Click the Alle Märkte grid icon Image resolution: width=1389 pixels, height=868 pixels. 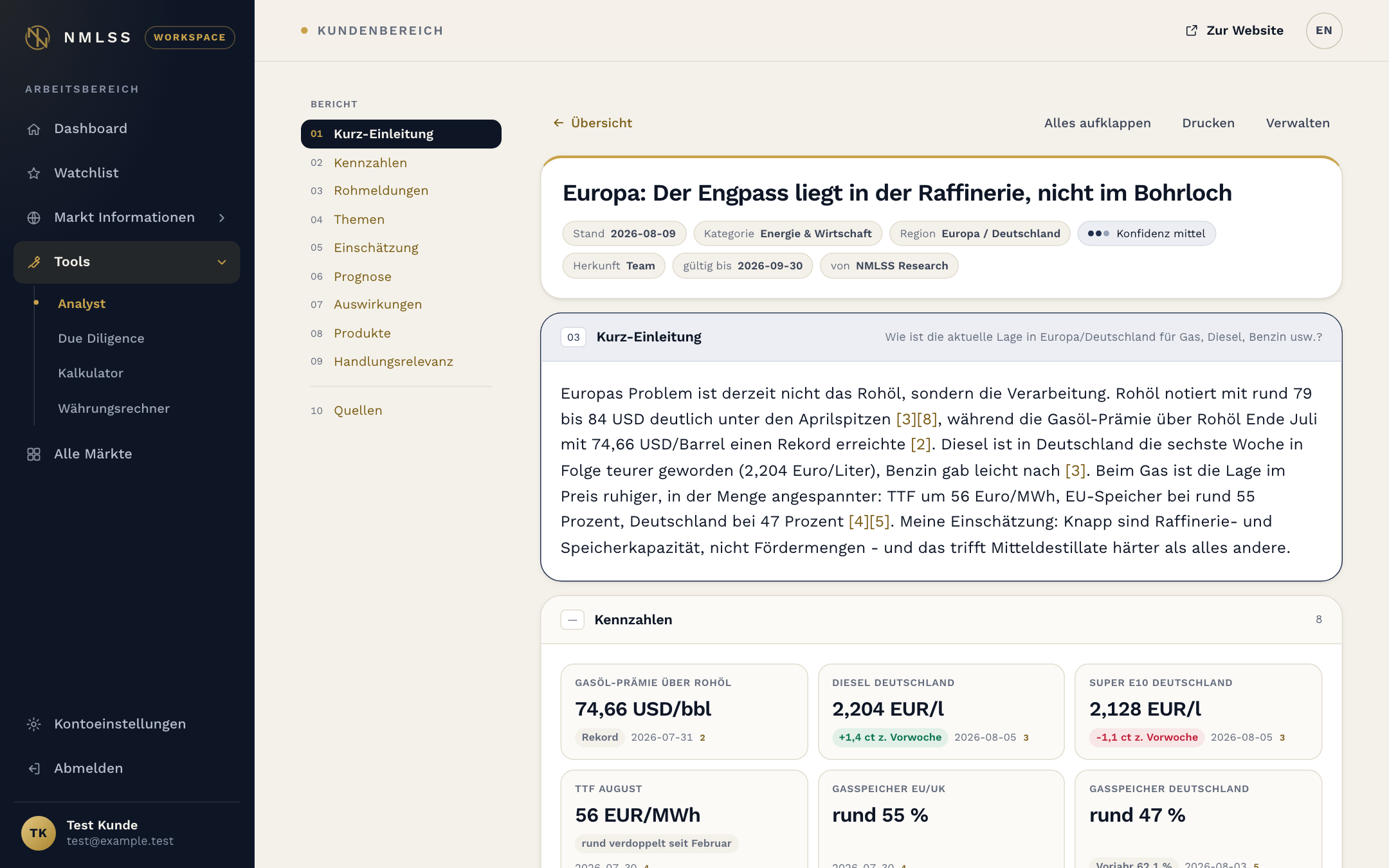click(x=34, y=455)
